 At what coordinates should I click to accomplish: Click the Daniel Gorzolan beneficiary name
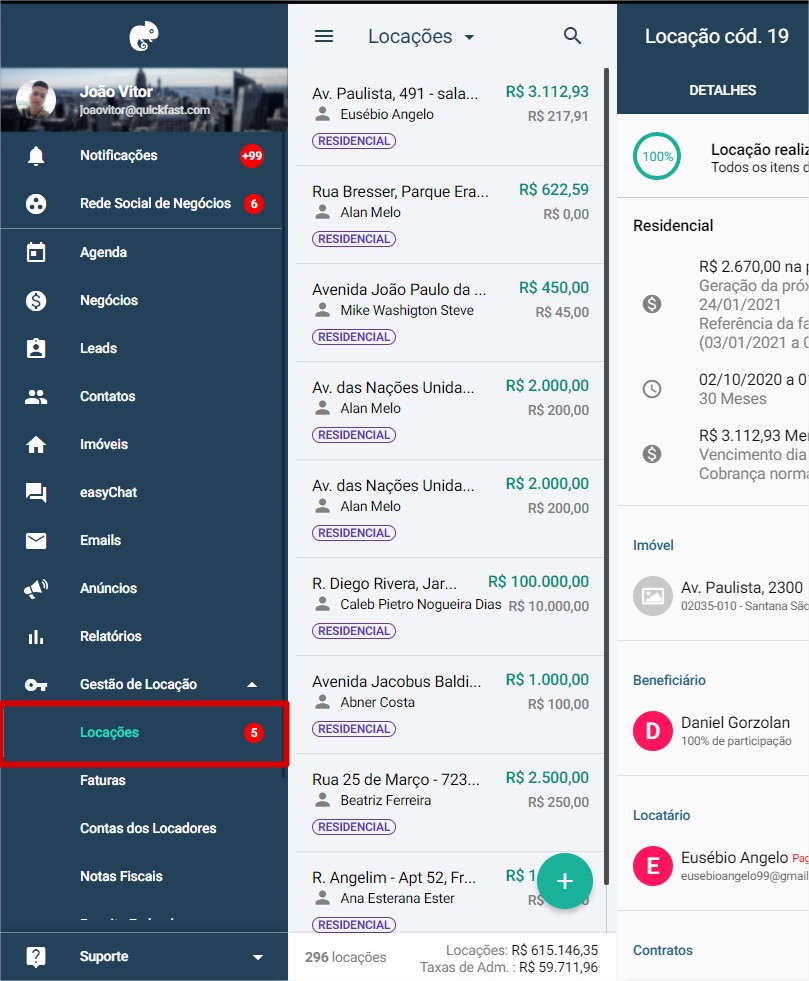(x=735, y=723)
